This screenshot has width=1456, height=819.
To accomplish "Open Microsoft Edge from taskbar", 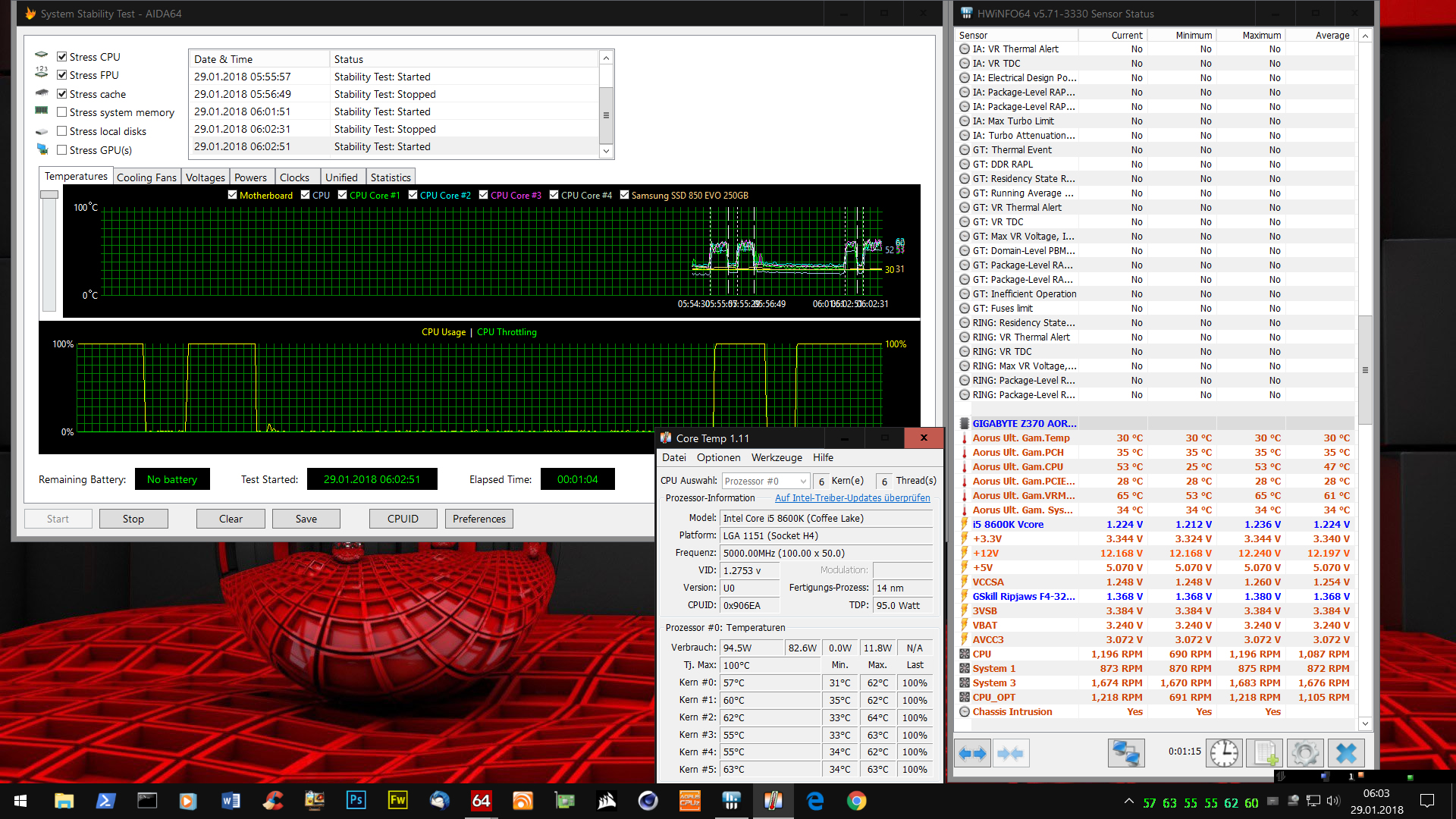I will pos(815,801).
